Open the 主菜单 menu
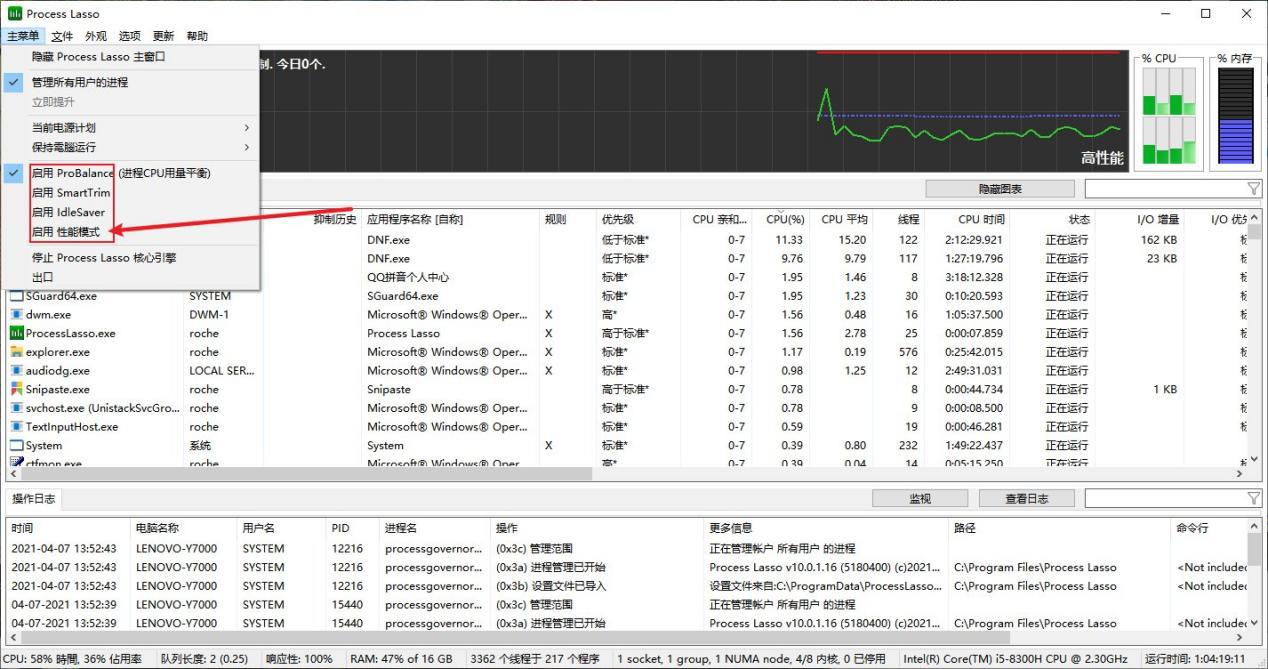The width and height of the screenshot is (1268, 669). (x=22, y=36)
